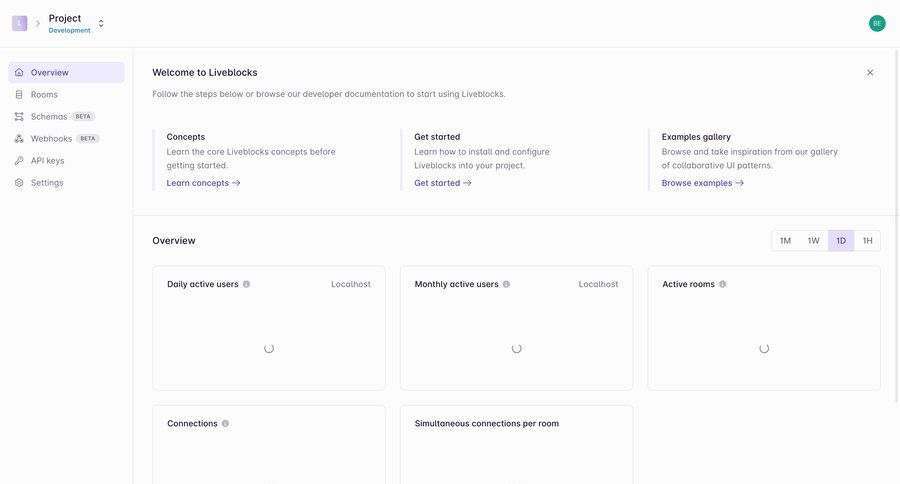
Task: Click the Rooms icon in sidebar
Action: click(19, 94)
